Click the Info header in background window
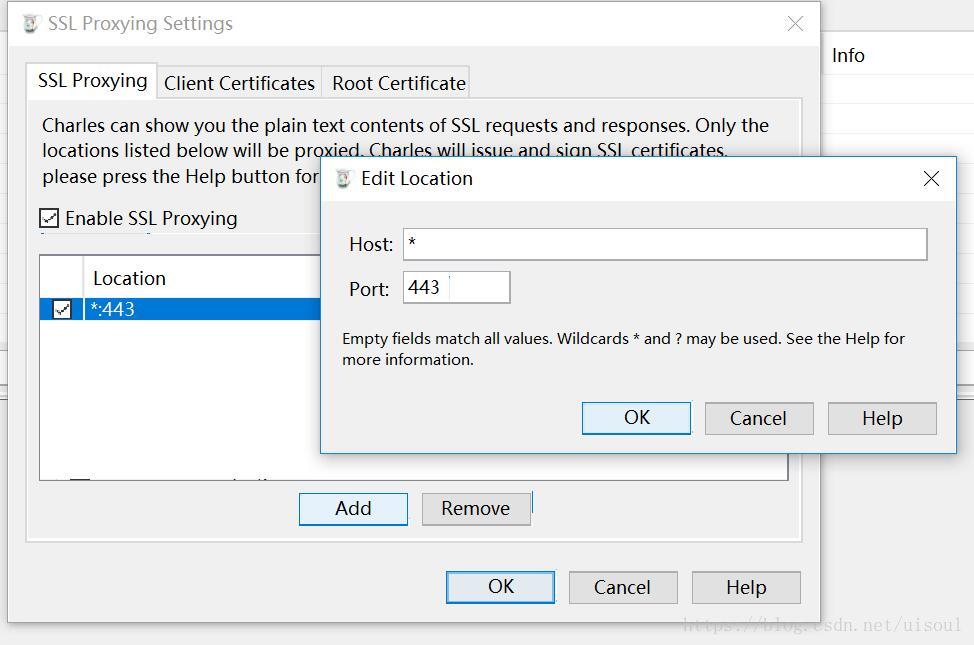 pos(848,55)
